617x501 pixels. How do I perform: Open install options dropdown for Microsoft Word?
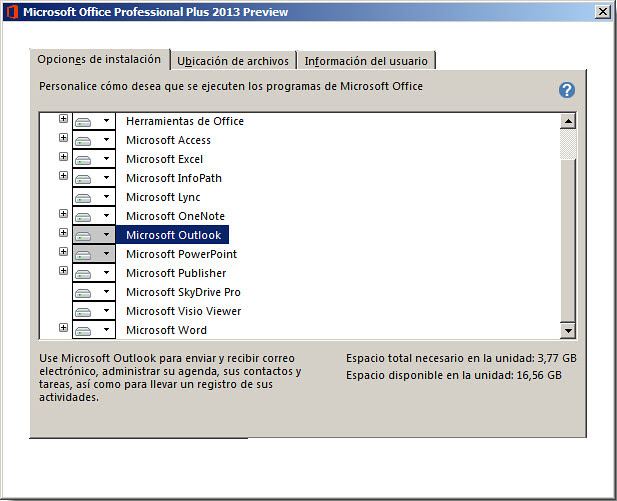pyautogui.click(x=94, y=330)
